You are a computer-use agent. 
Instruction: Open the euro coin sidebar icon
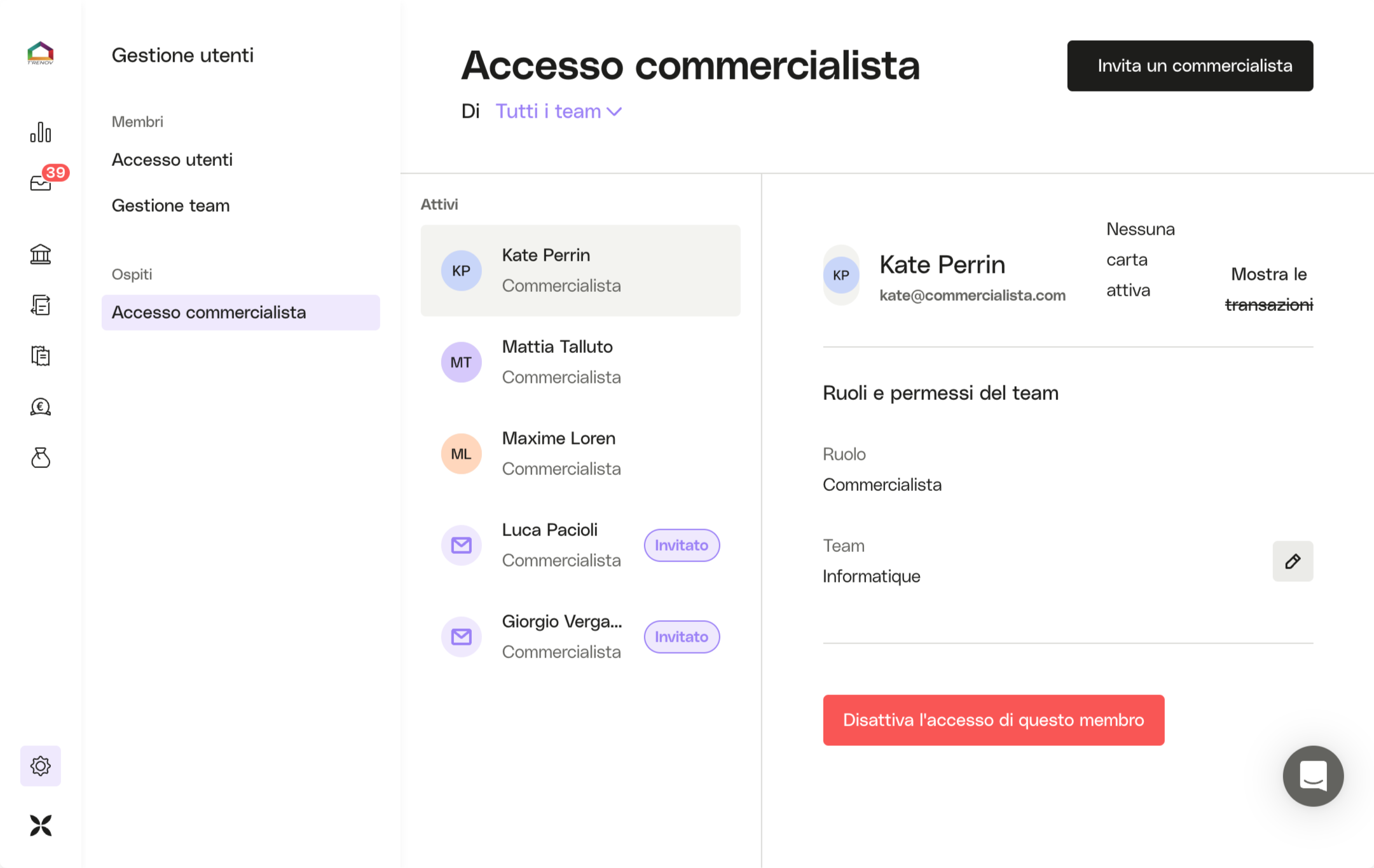40,407
